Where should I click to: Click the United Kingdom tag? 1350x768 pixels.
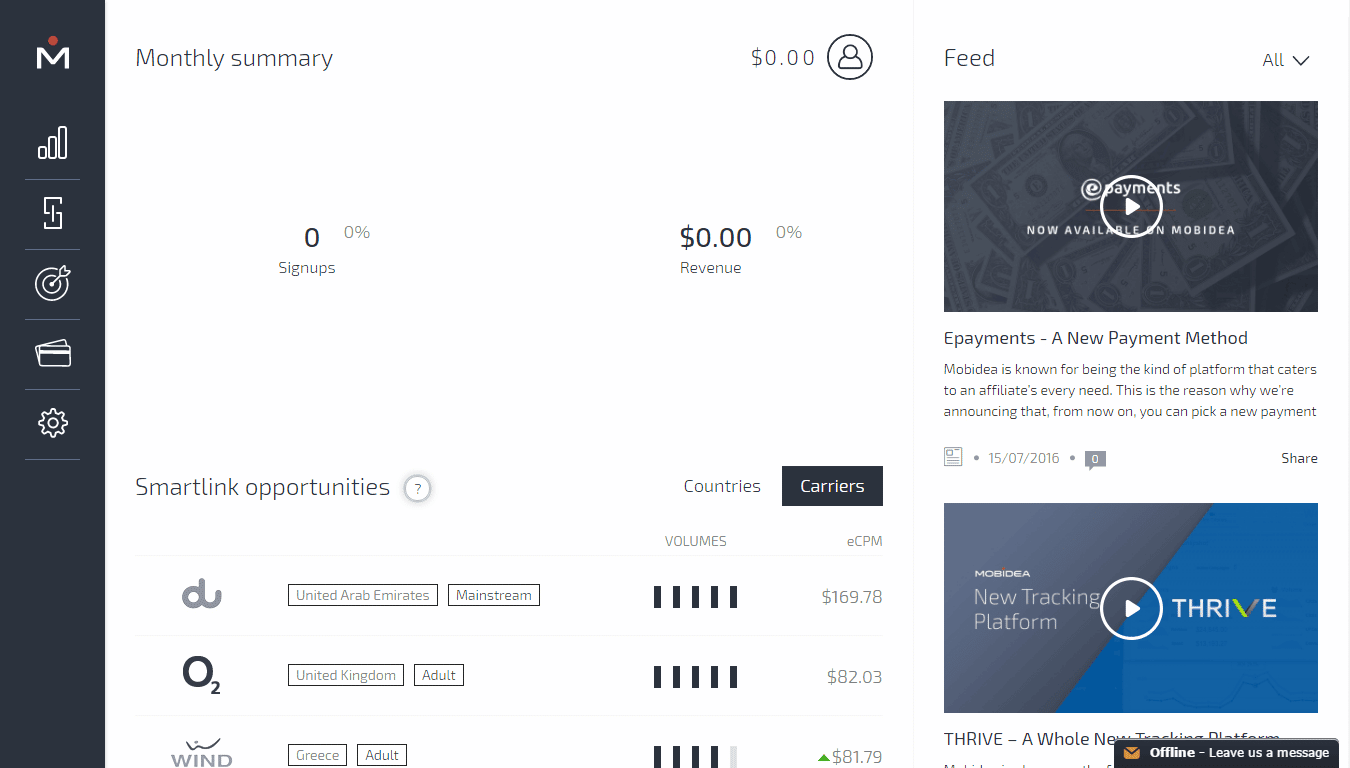[x=346, y=675]
